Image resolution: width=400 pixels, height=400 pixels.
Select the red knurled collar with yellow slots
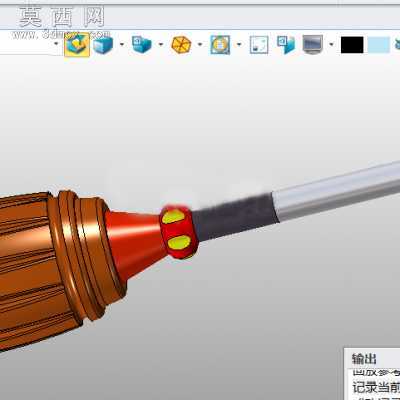179,233
